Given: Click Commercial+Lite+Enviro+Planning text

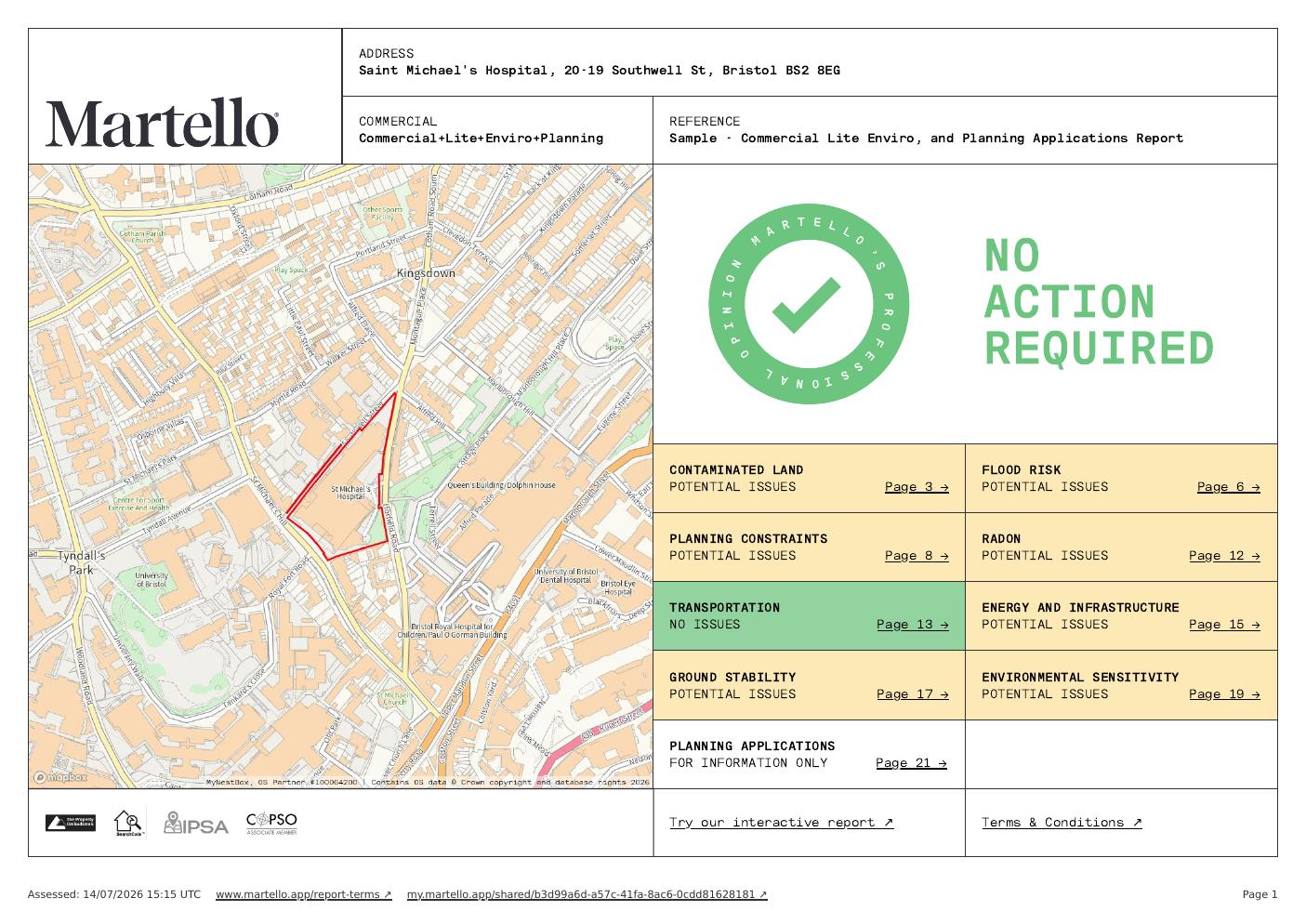Looking at the screenshot, I should (481, 138).
